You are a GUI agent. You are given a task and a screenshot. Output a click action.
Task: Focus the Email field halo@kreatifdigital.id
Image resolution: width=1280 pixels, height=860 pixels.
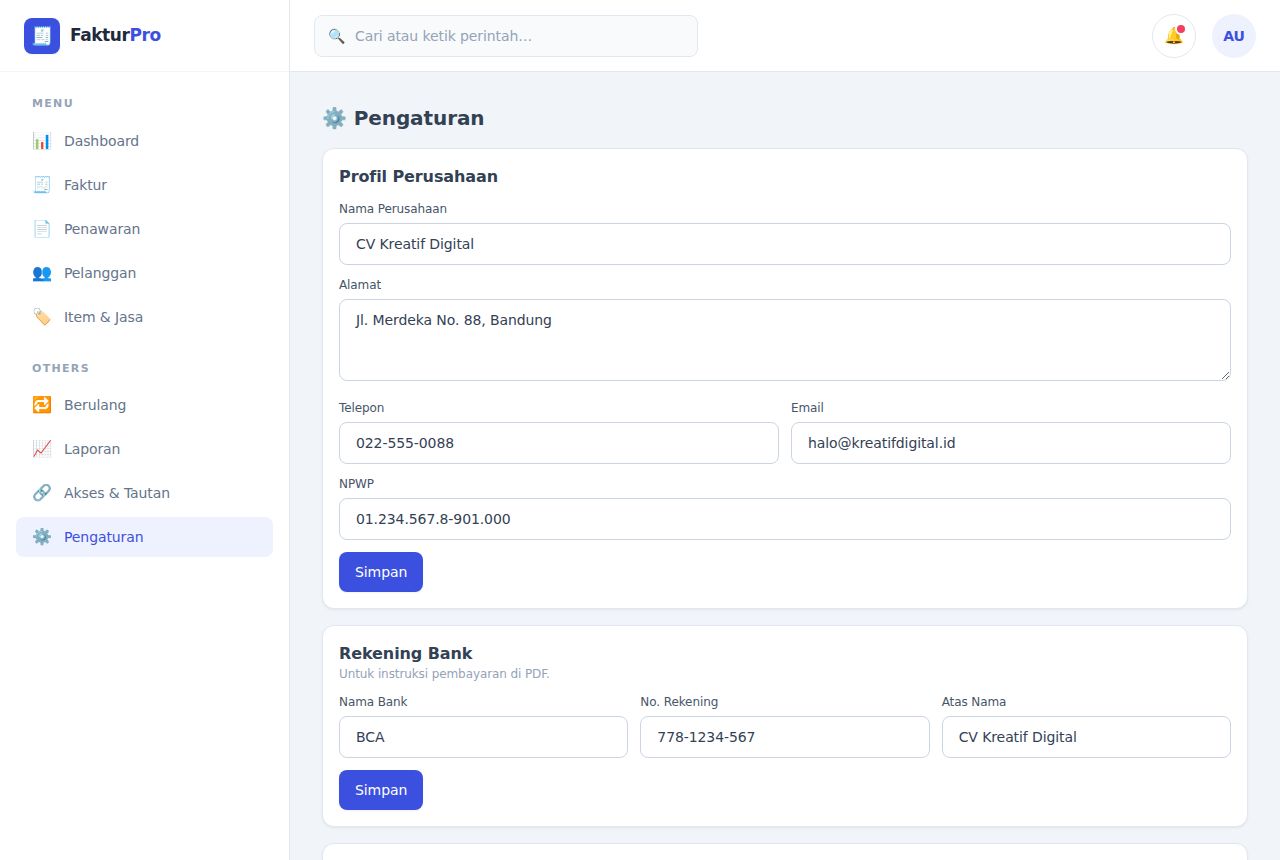tap(1011, 443)
